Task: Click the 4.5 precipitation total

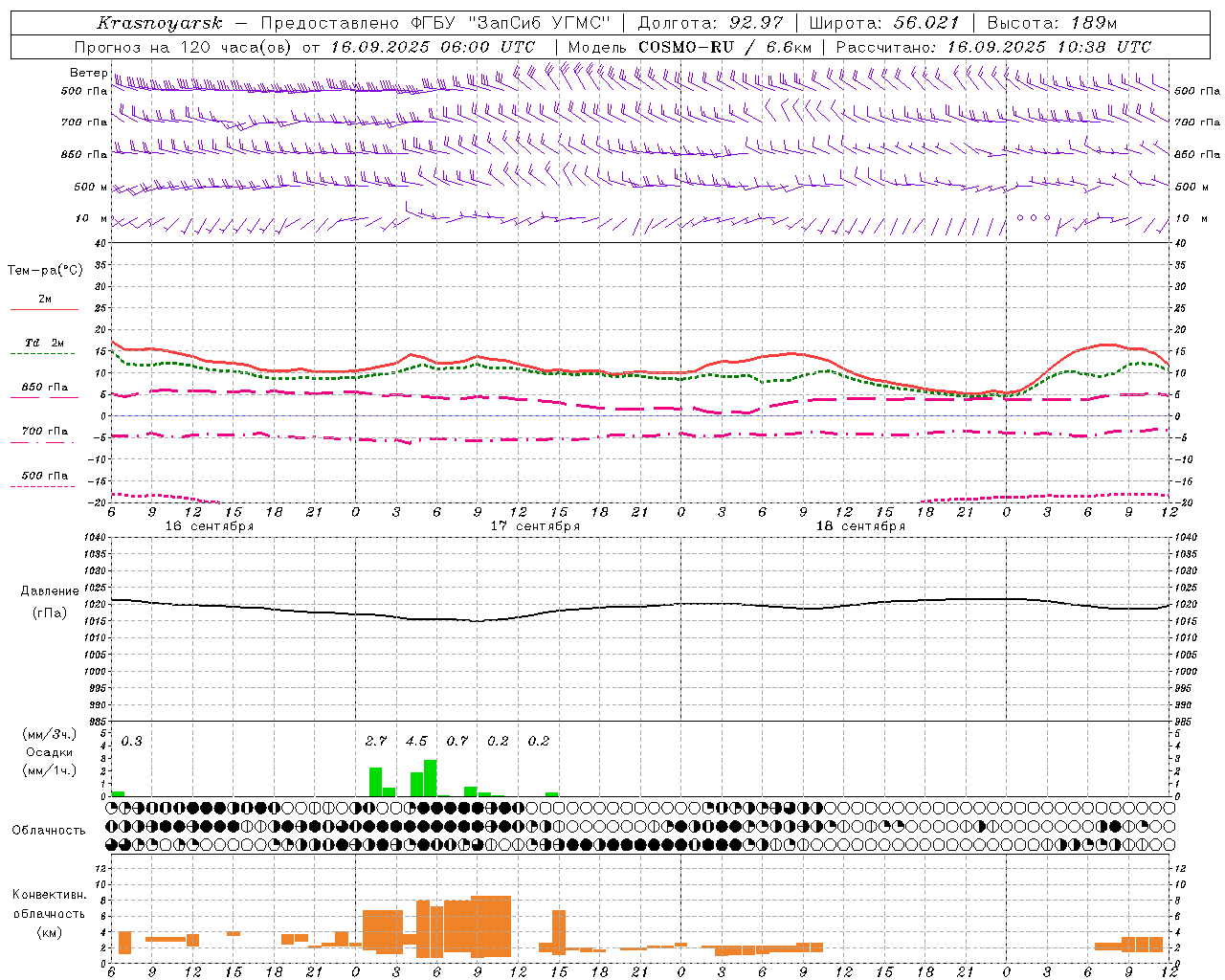Action: (416, 741)
